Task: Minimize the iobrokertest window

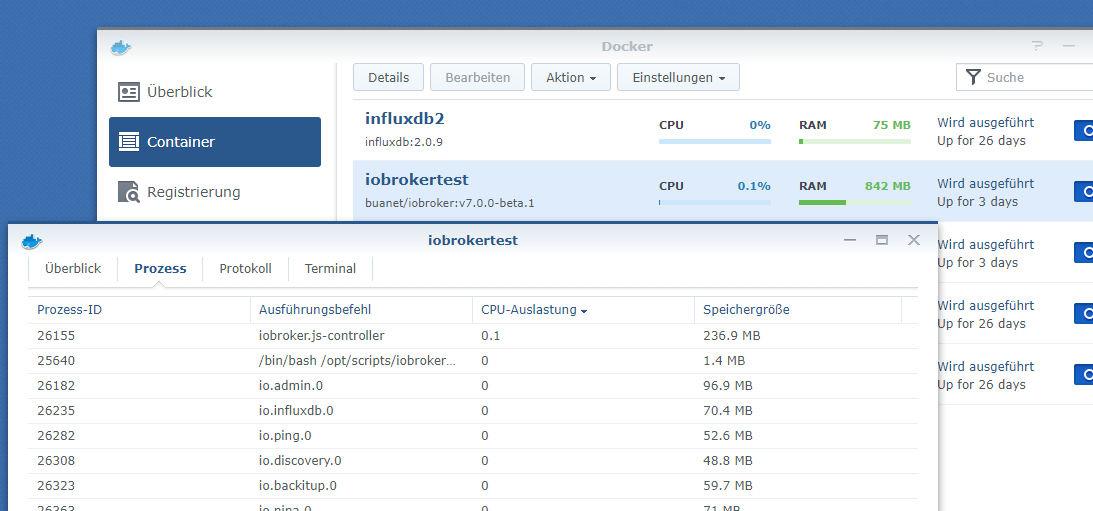Action: pos(850,241)
